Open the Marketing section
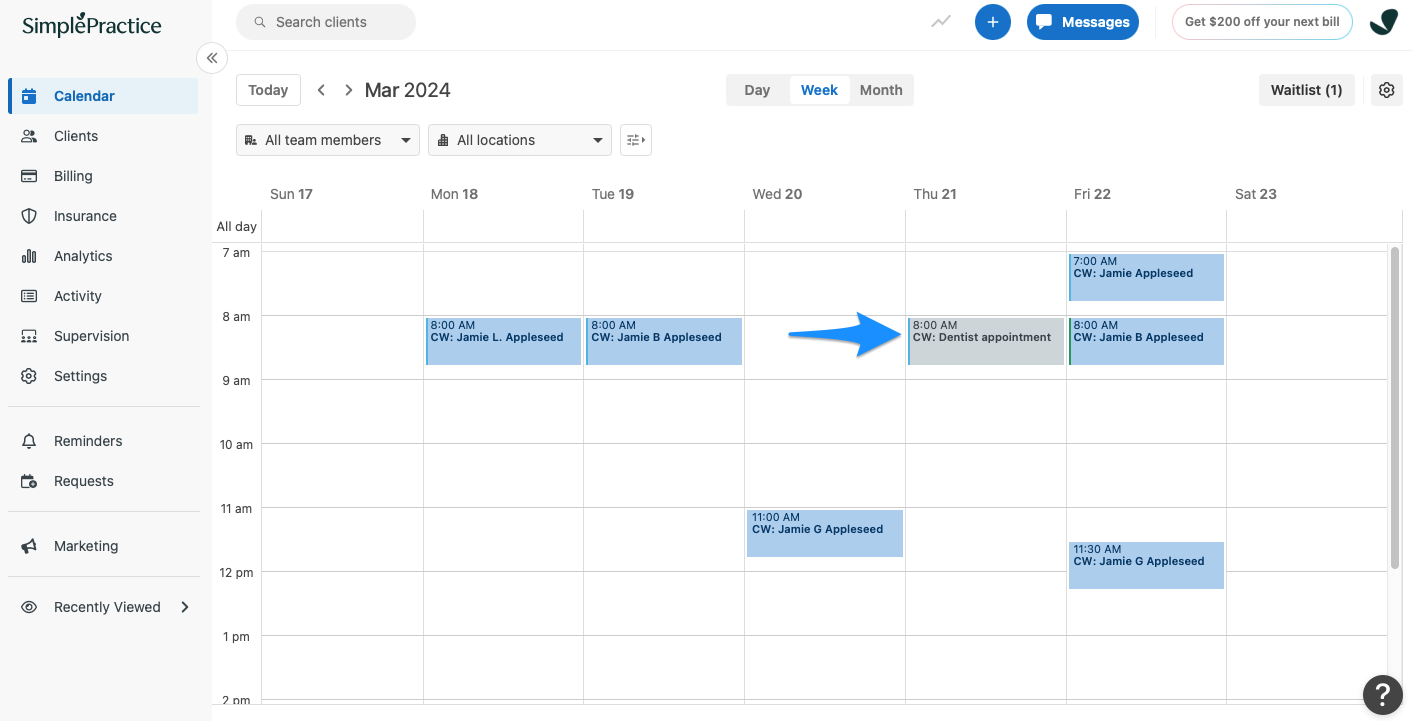The width and height of the screenshot is (1412, 721). pyautogui.click(x=85, y=545)
